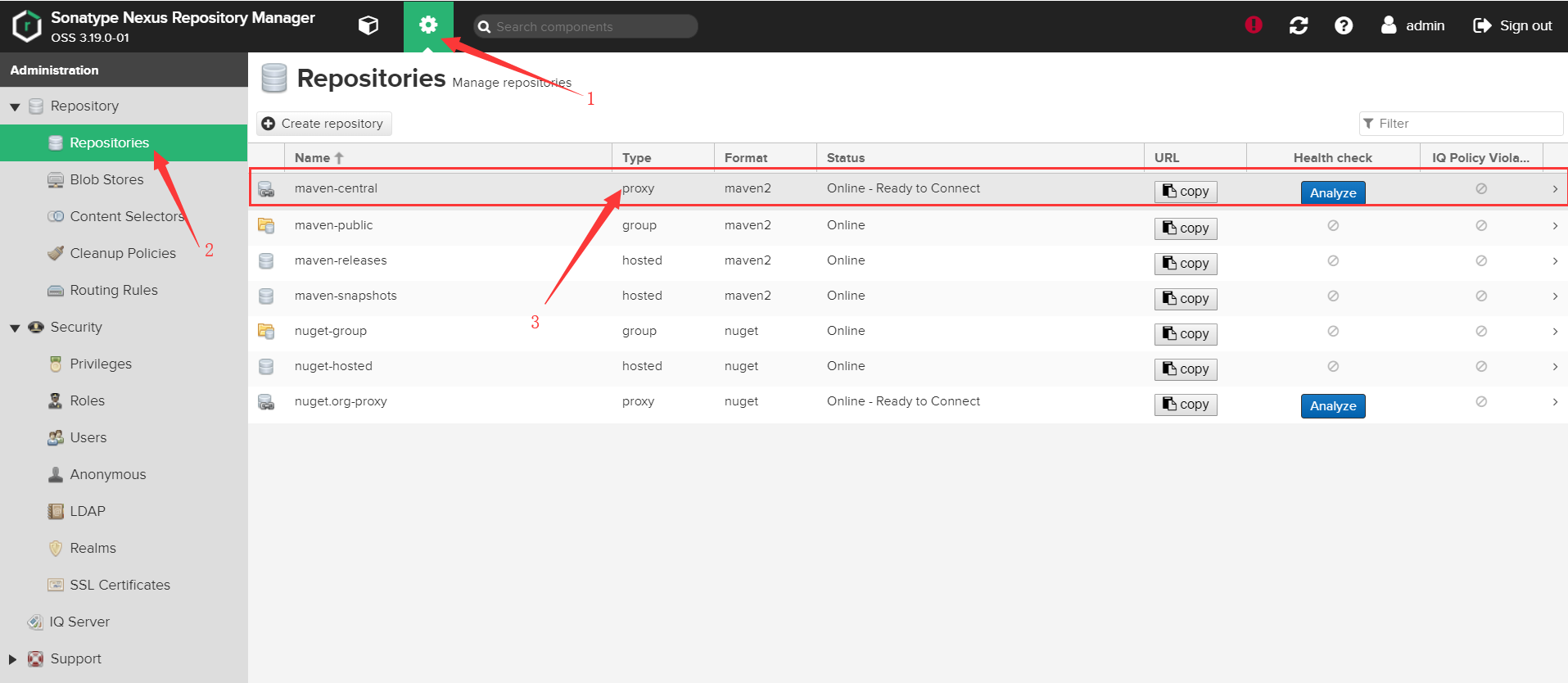Open the Help question mark icon

point(1344,25)
